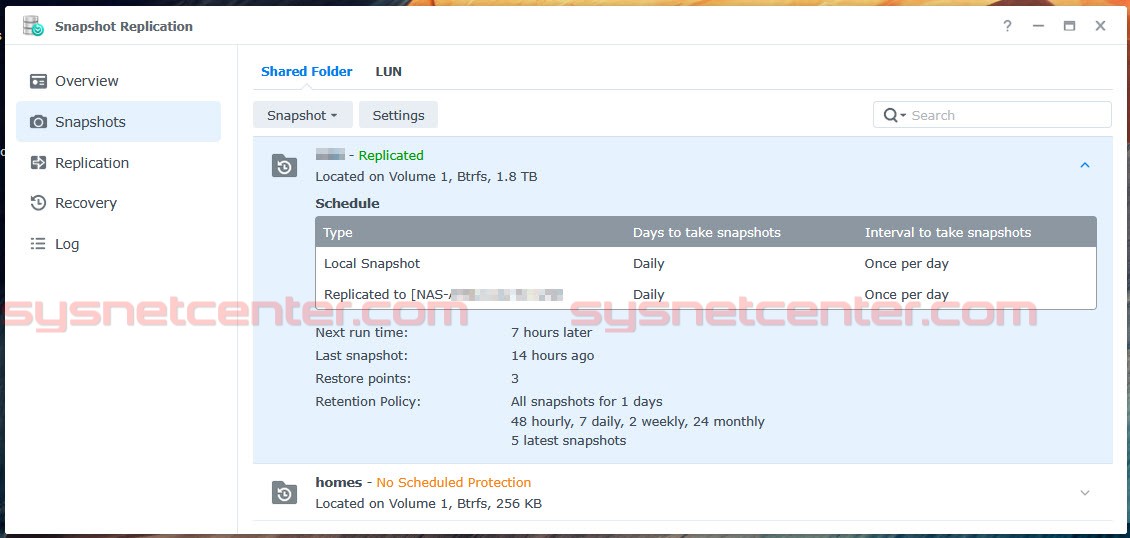Image resolution: width=1130 pixels, height=538 pixels.
Task: Close the Snapshot Replication window
Action: (x=1100, y=26)
